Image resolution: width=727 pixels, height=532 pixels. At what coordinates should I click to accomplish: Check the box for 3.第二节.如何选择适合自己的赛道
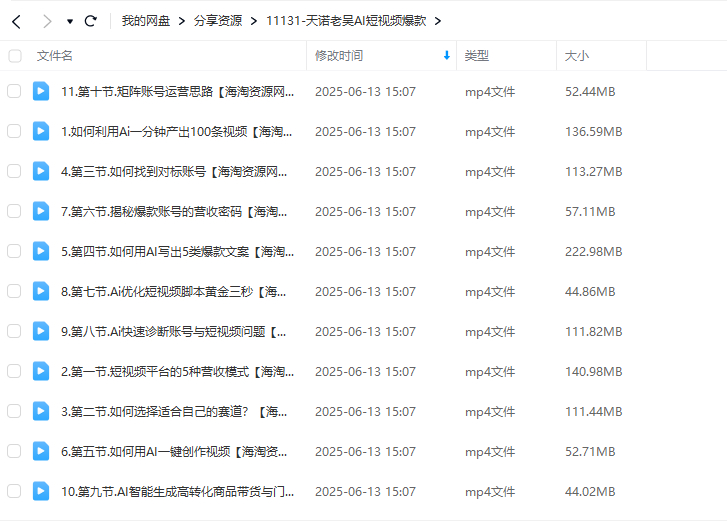pyautogui.click(x=14, y=411)
